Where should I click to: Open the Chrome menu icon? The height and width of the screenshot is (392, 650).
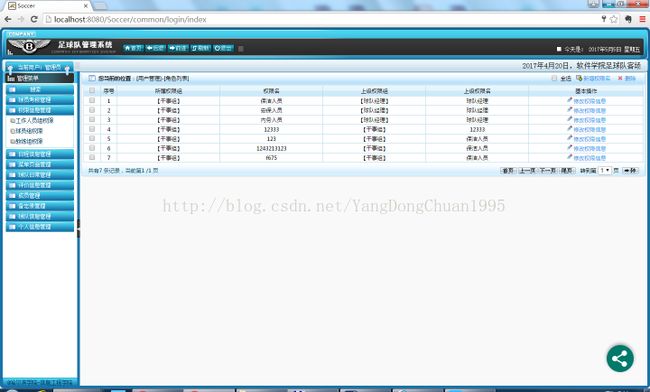tap(642, 19)
